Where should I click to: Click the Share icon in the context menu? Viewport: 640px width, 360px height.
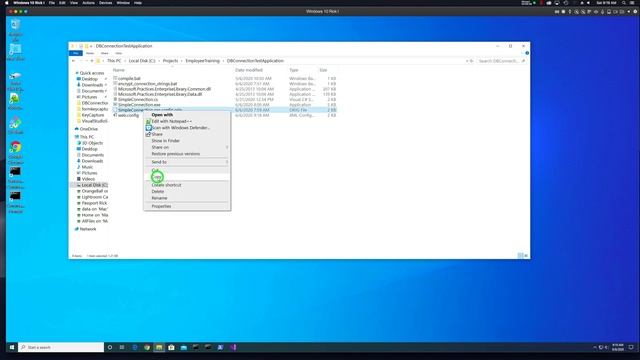[149, 134]
